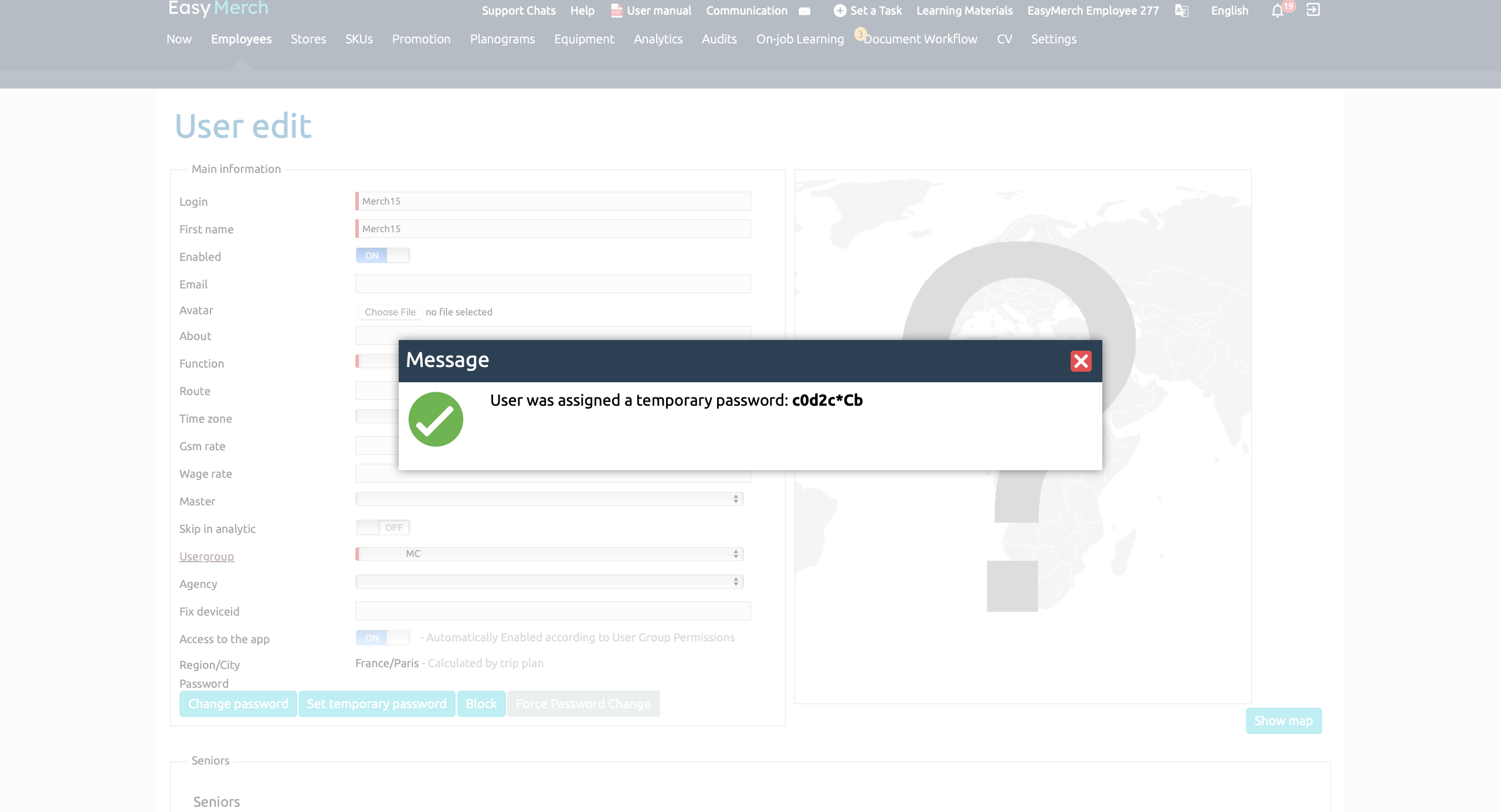This screenshot has width=1501, height=812.
Task: Toggle Access to the app switch
Action: point(382,638)
